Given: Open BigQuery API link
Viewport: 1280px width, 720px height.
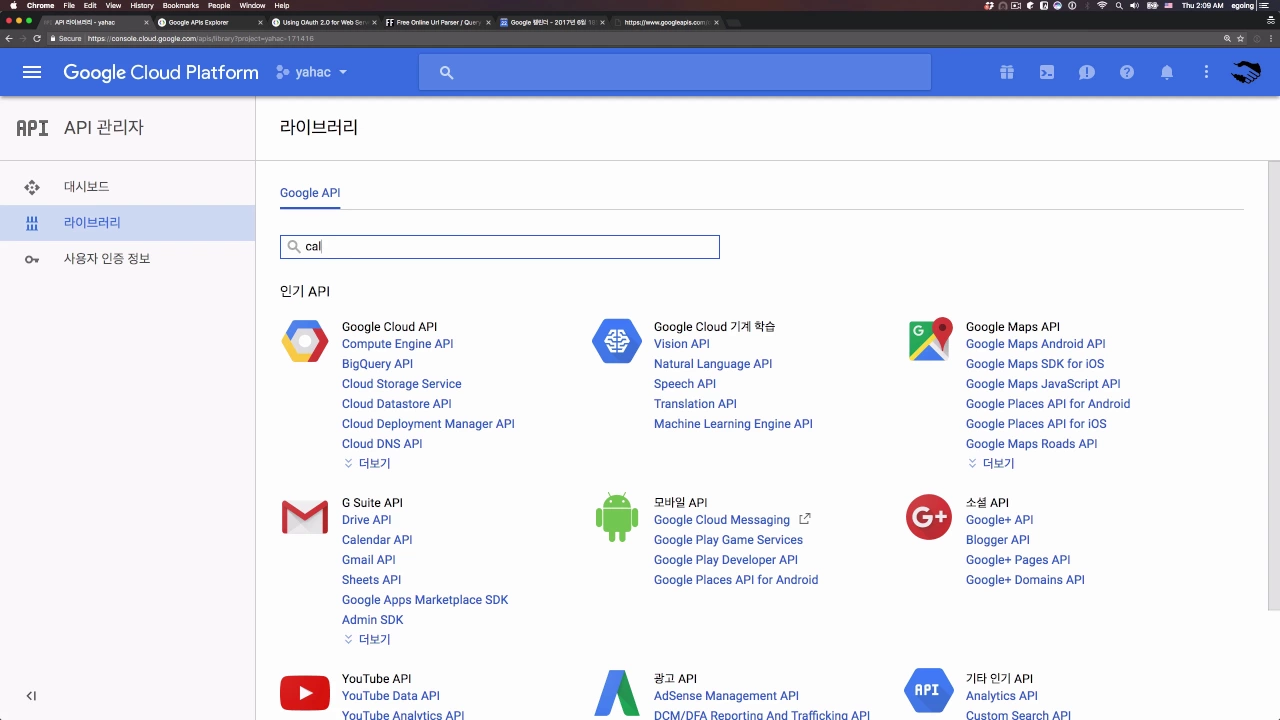Looking at the screenshot, I should pyautogui.click(x=377, y=364).
